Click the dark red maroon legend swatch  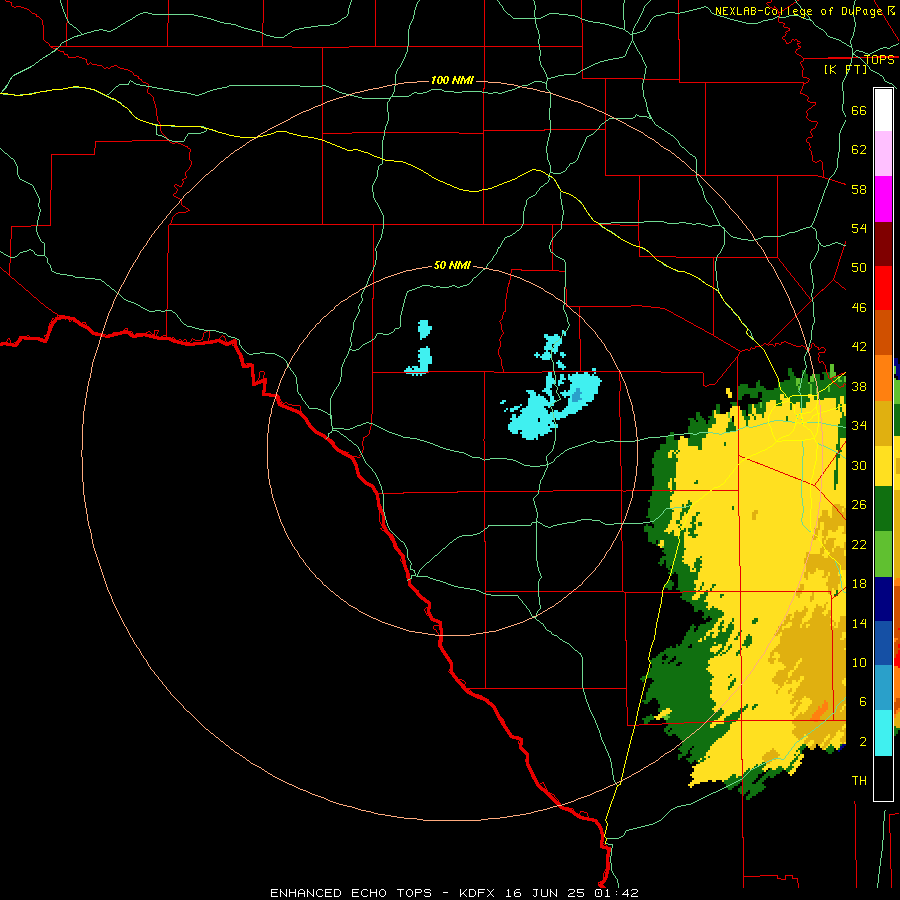[x=883, y=244]
